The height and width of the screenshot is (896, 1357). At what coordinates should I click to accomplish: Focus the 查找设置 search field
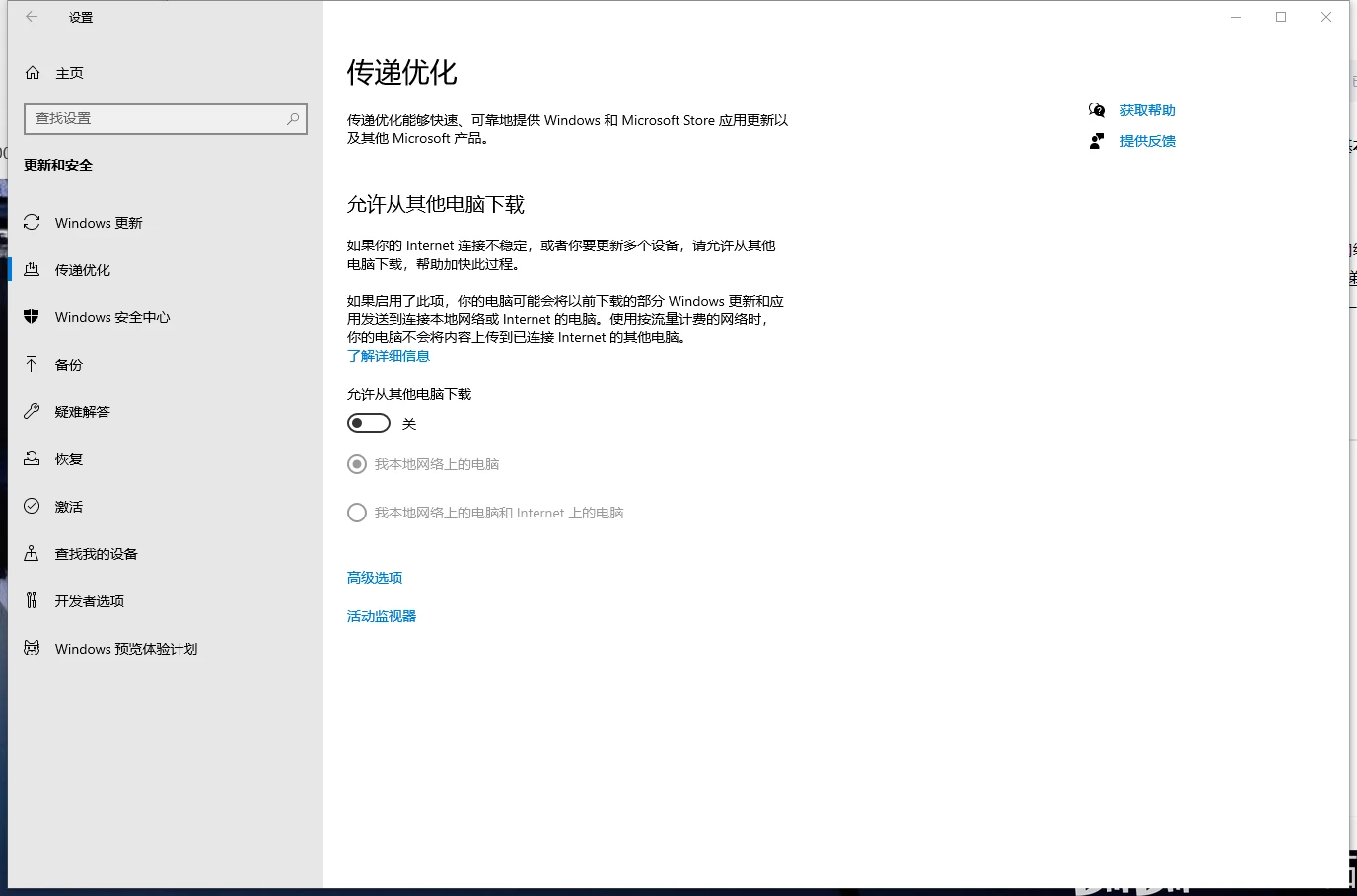pos(166,118)
